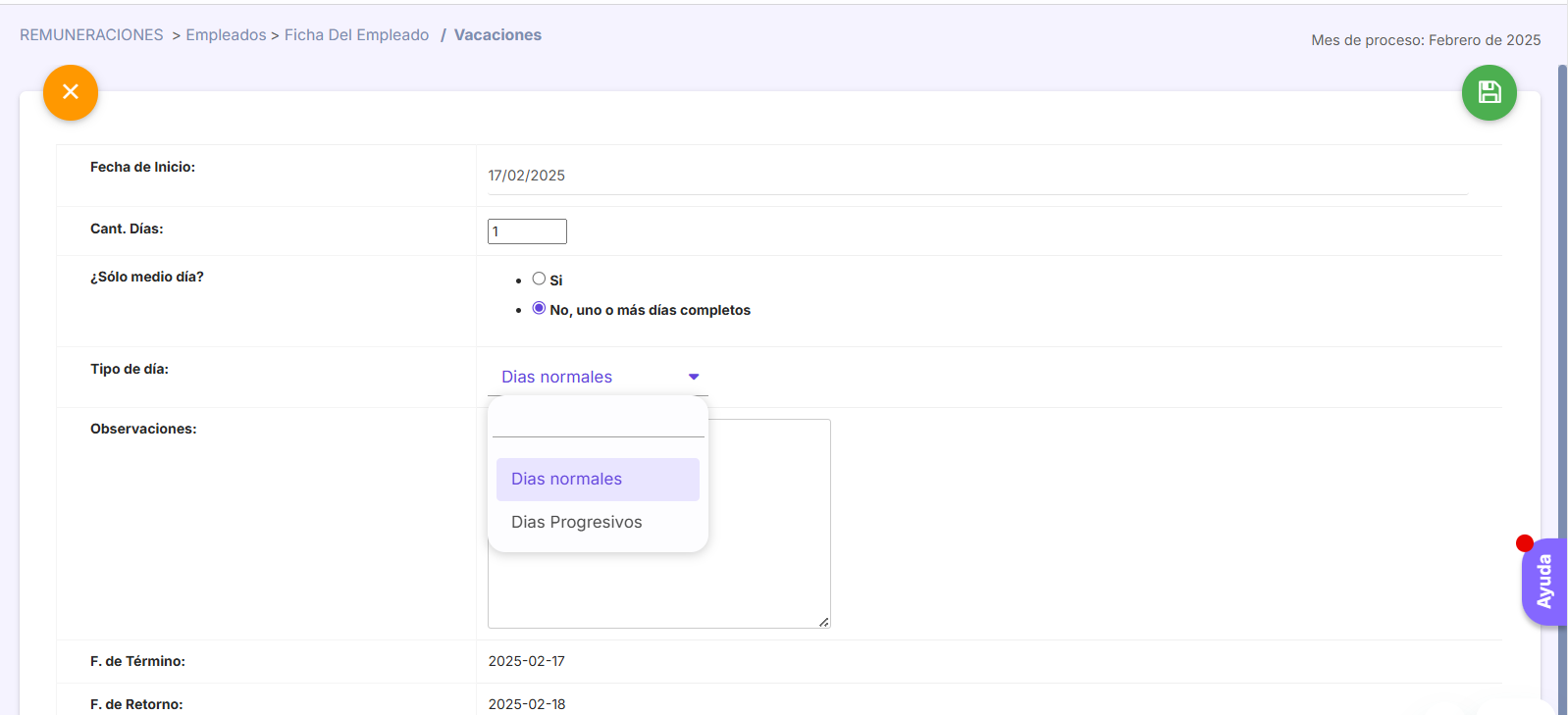Click the Tipo de día dropdown arrow
The height and width of the screenshot is (715, 1568).
[694, 377]
